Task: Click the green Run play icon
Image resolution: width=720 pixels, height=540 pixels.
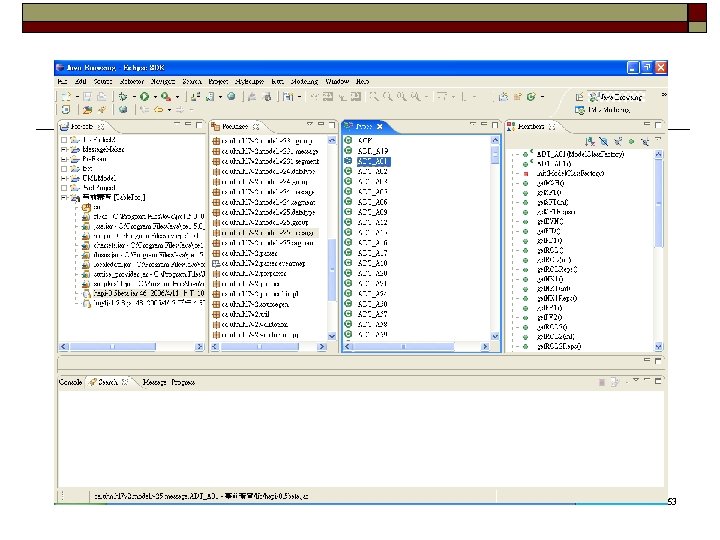Action: [x=145, y=96]
